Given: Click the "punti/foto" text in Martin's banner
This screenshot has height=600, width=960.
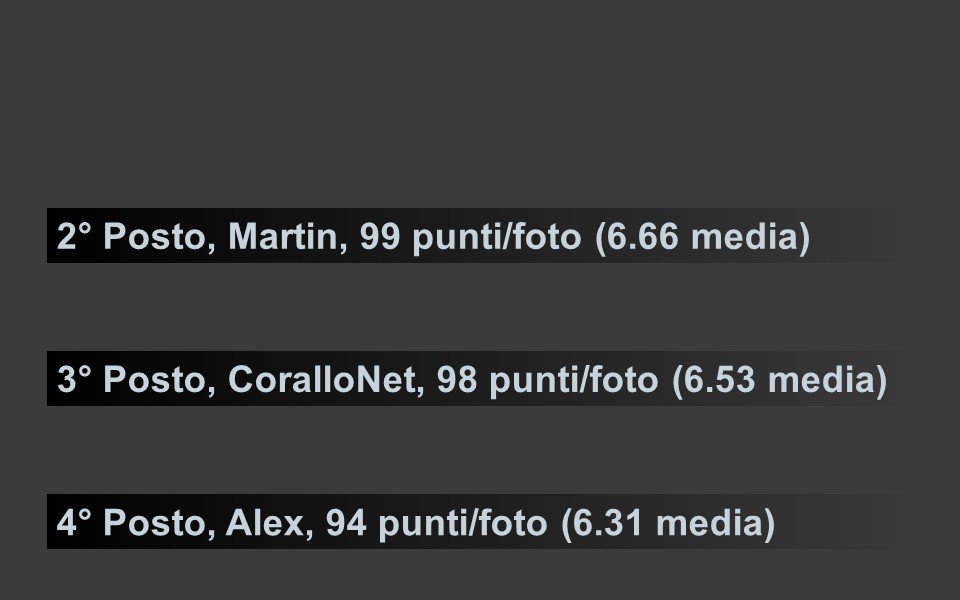Looking at the screenshot, I should [497, 238].
